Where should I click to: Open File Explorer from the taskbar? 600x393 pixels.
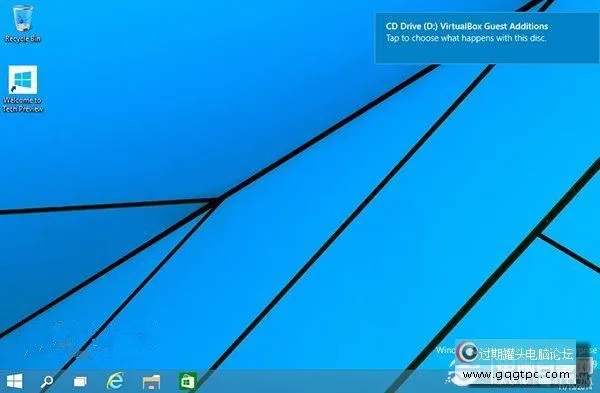pyautogui.click(x=151, y=382)
